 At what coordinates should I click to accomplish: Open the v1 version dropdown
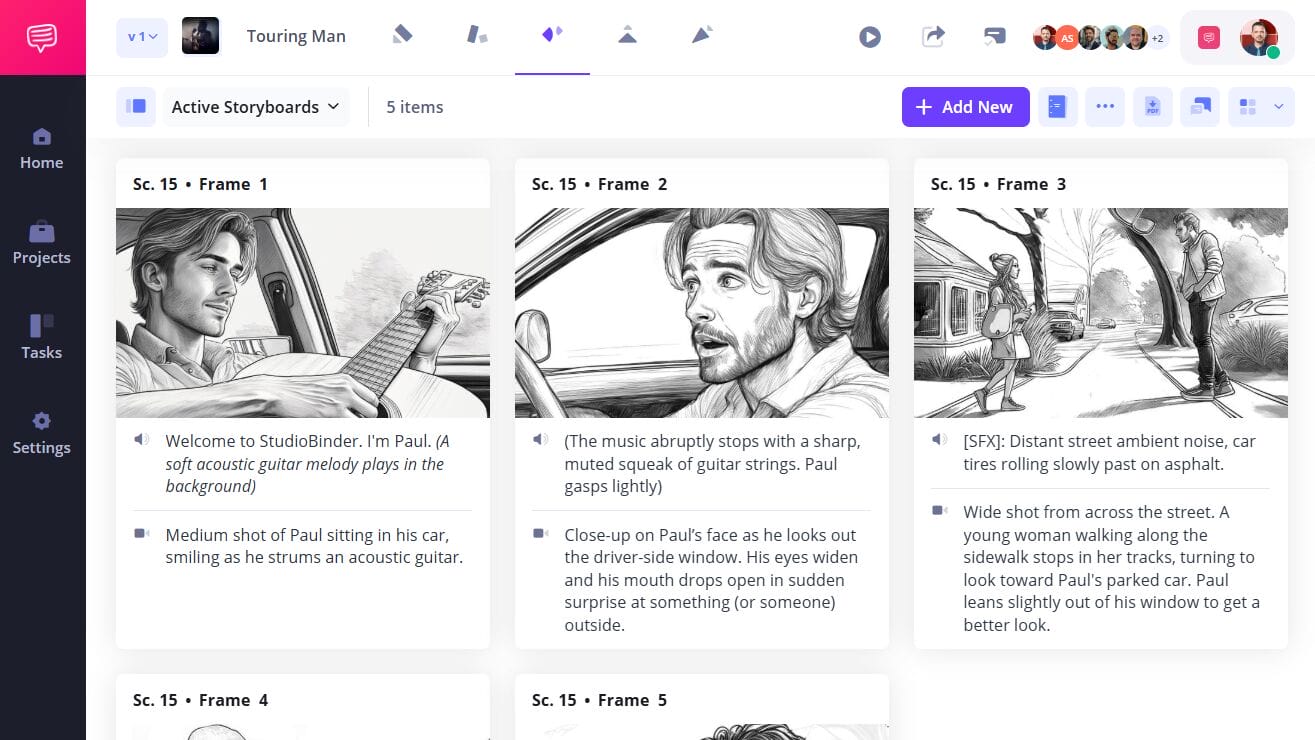click(x=143, y=37)
